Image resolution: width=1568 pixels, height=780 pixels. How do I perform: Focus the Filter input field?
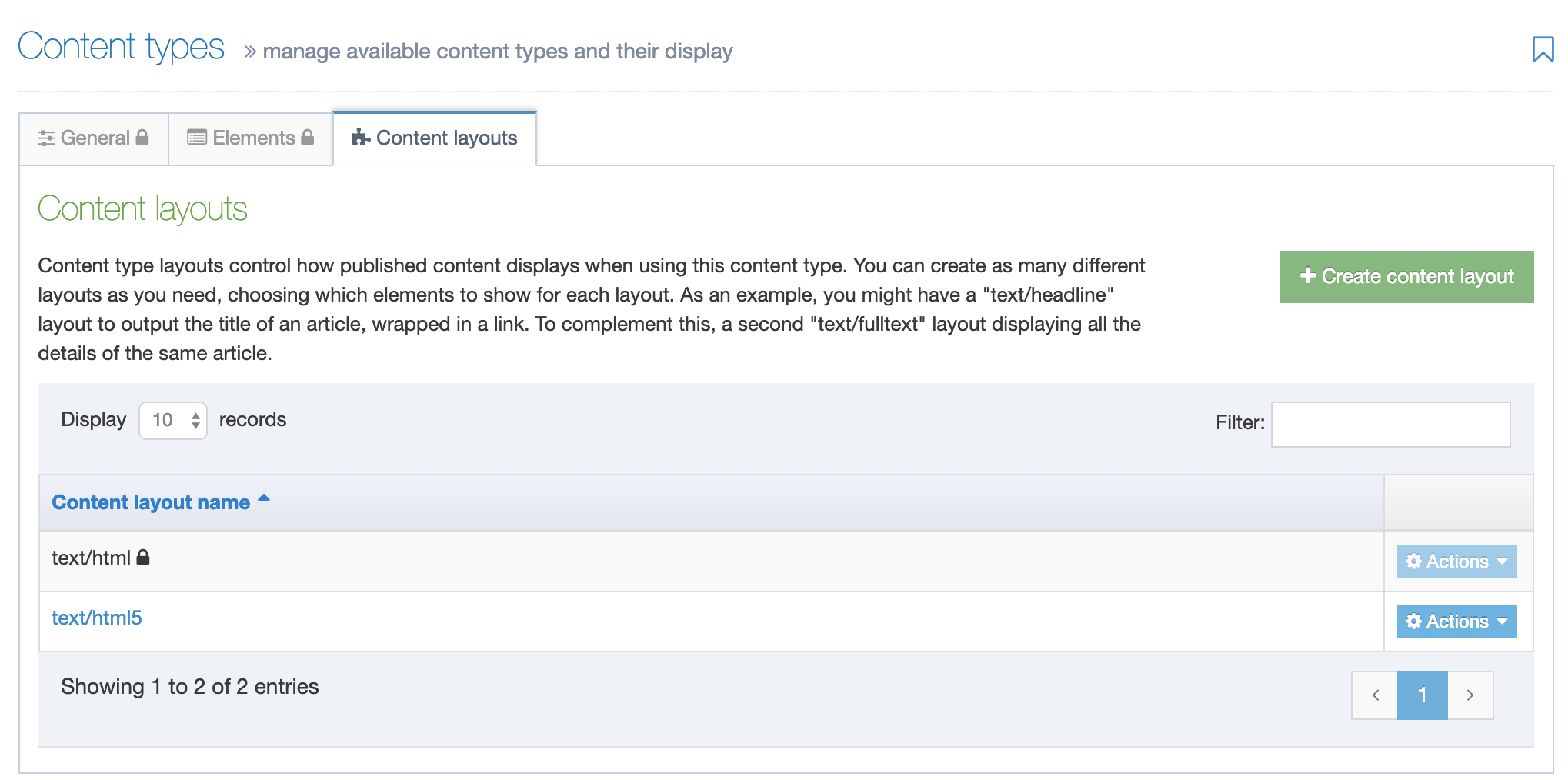tap(1390, 424)
